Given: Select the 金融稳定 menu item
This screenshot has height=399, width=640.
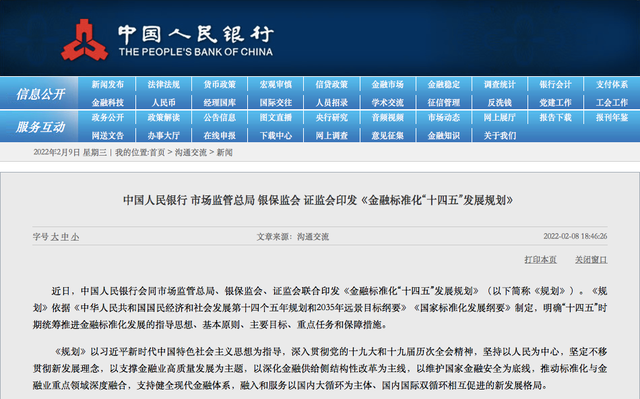Looking at the screenshot, I should pyautogui.click(x=444, y=84).
